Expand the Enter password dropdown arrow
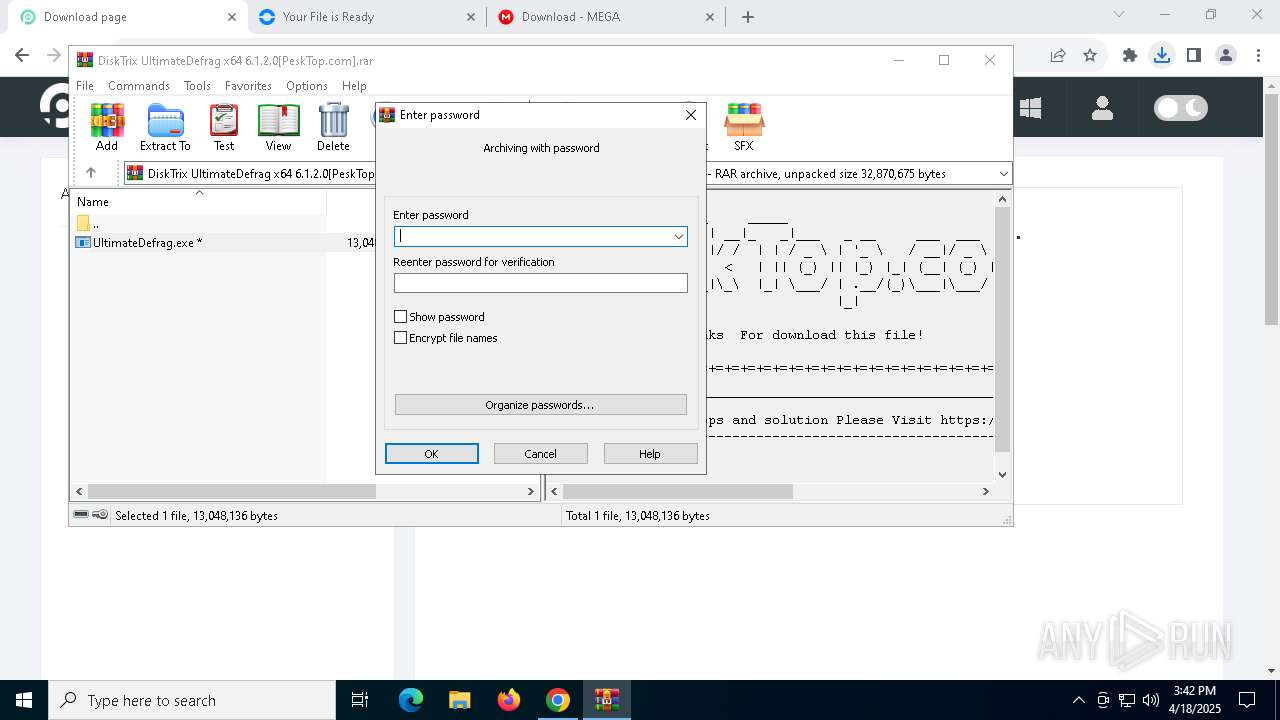The width and height of the screenshot is (1280, 720). click(x=678, y=237)
